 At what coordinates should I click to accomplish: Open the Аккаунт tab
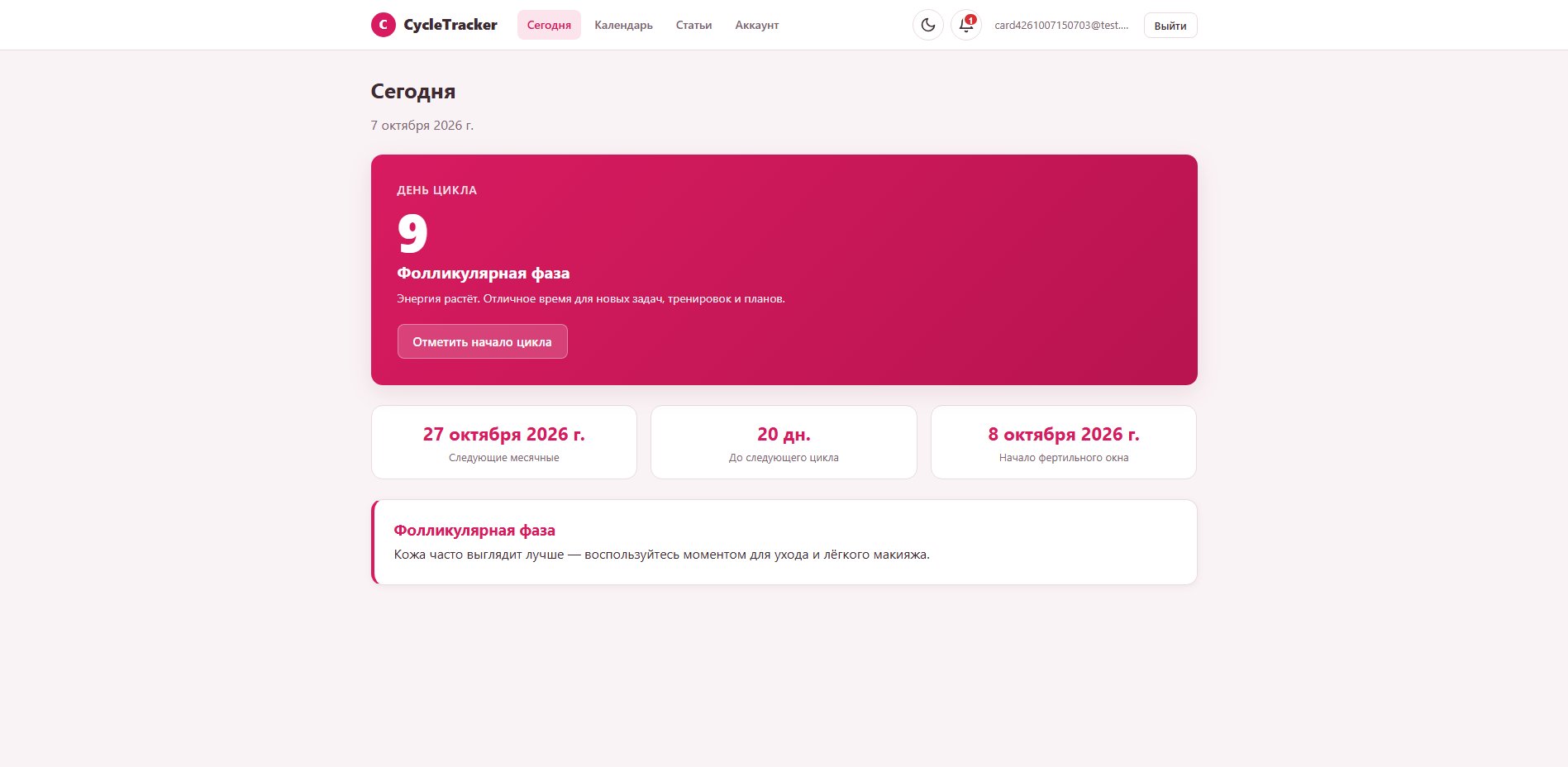click(757, 25)
